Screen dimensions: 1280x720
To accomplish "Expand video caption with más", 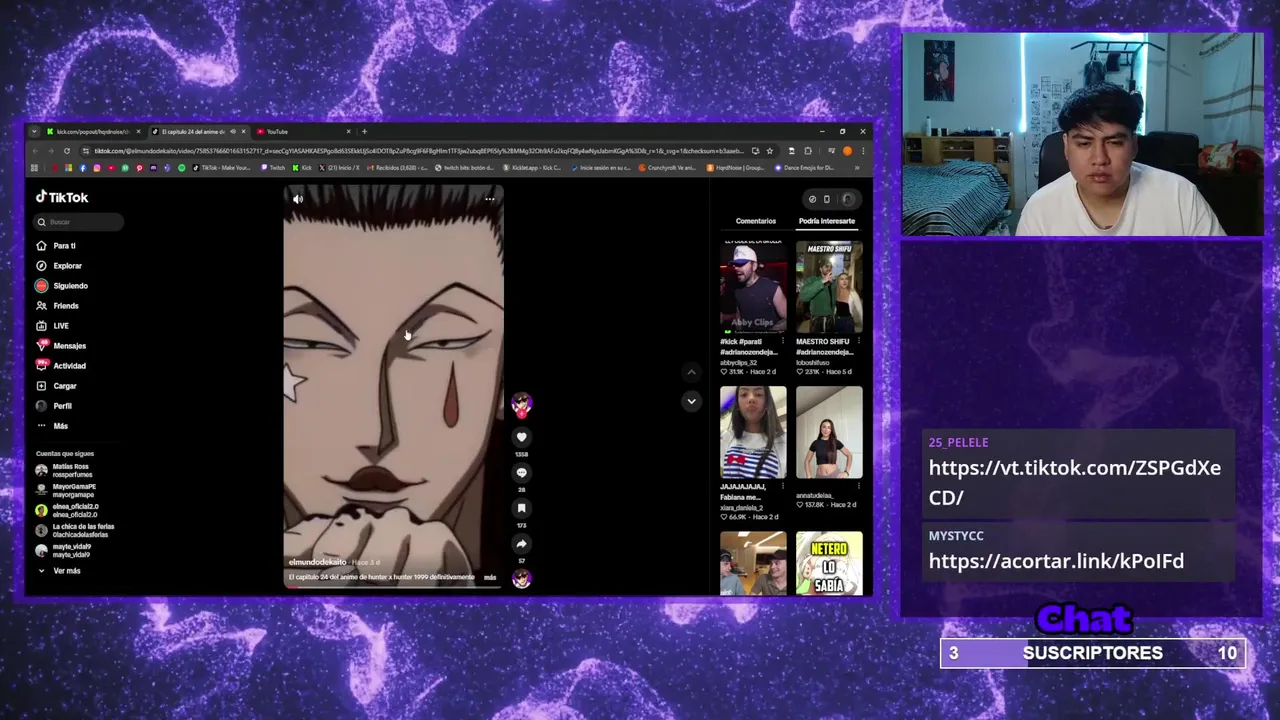I will pos(490,577).
